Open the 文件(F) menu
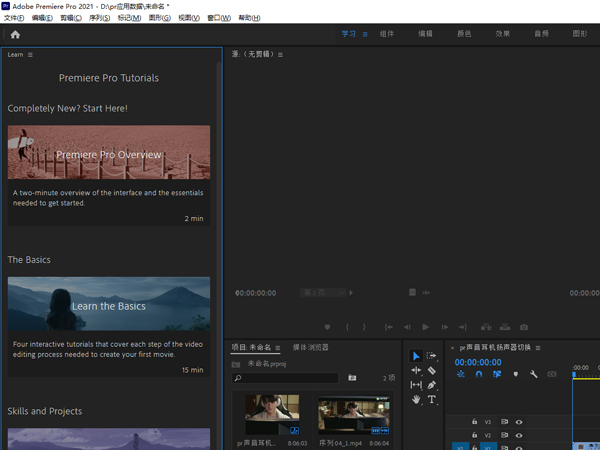 click(14, 18)
